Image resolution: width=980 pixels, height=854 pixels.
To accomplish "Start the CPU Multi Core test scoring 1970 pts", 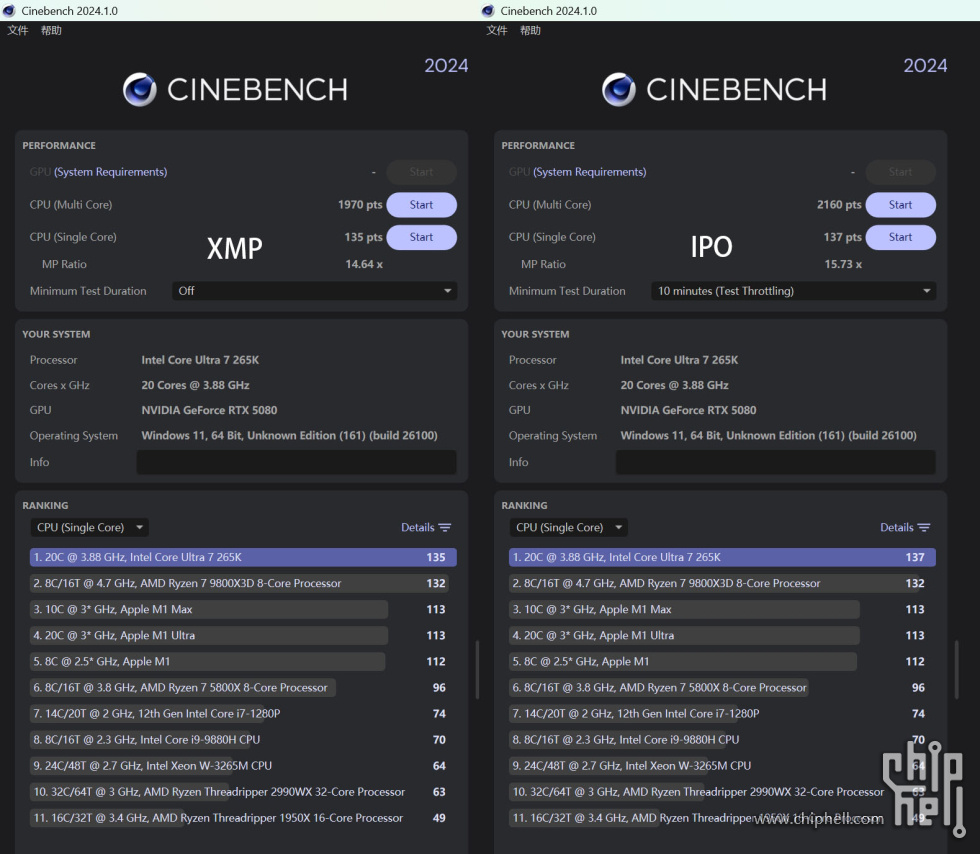I will pos(421,204).
